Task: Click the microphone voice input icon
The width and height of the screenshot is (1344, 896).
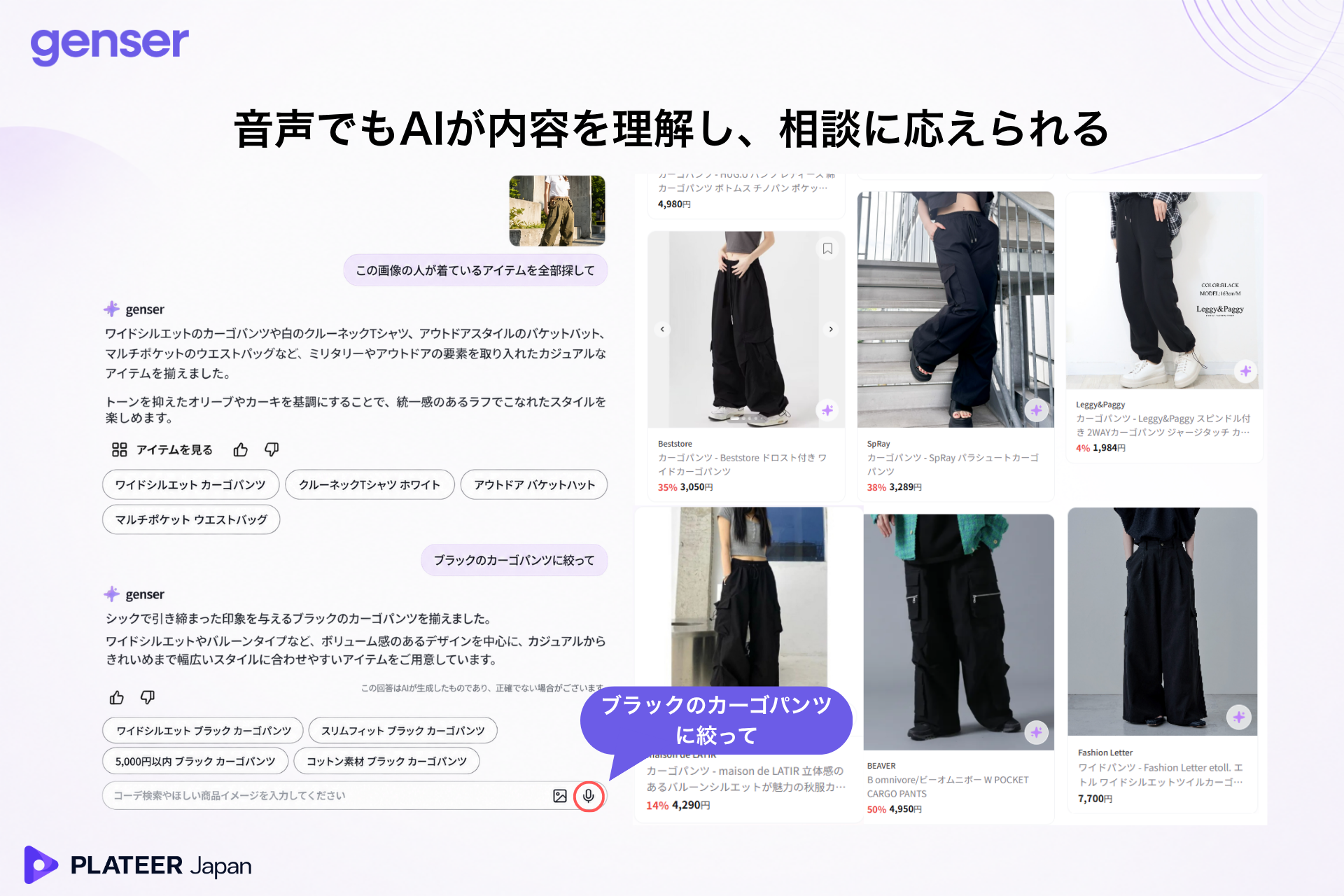Action: coord(589,796)
